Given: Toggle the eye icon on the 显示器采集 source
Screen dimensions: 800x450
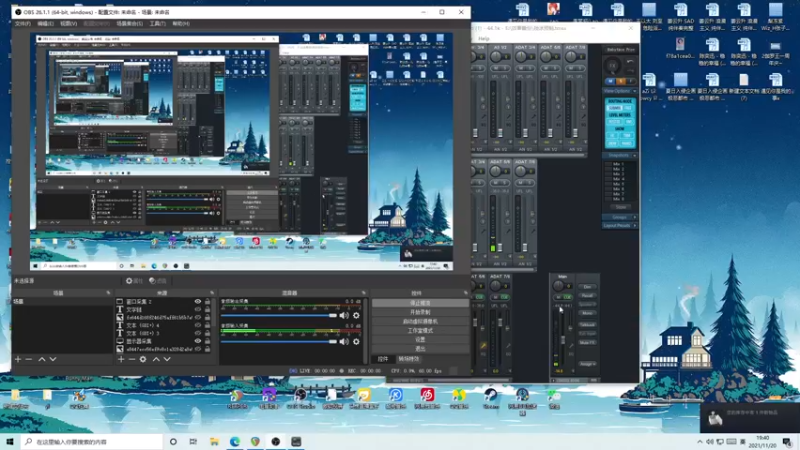Looking at the screenshot, I should (198, 341).
